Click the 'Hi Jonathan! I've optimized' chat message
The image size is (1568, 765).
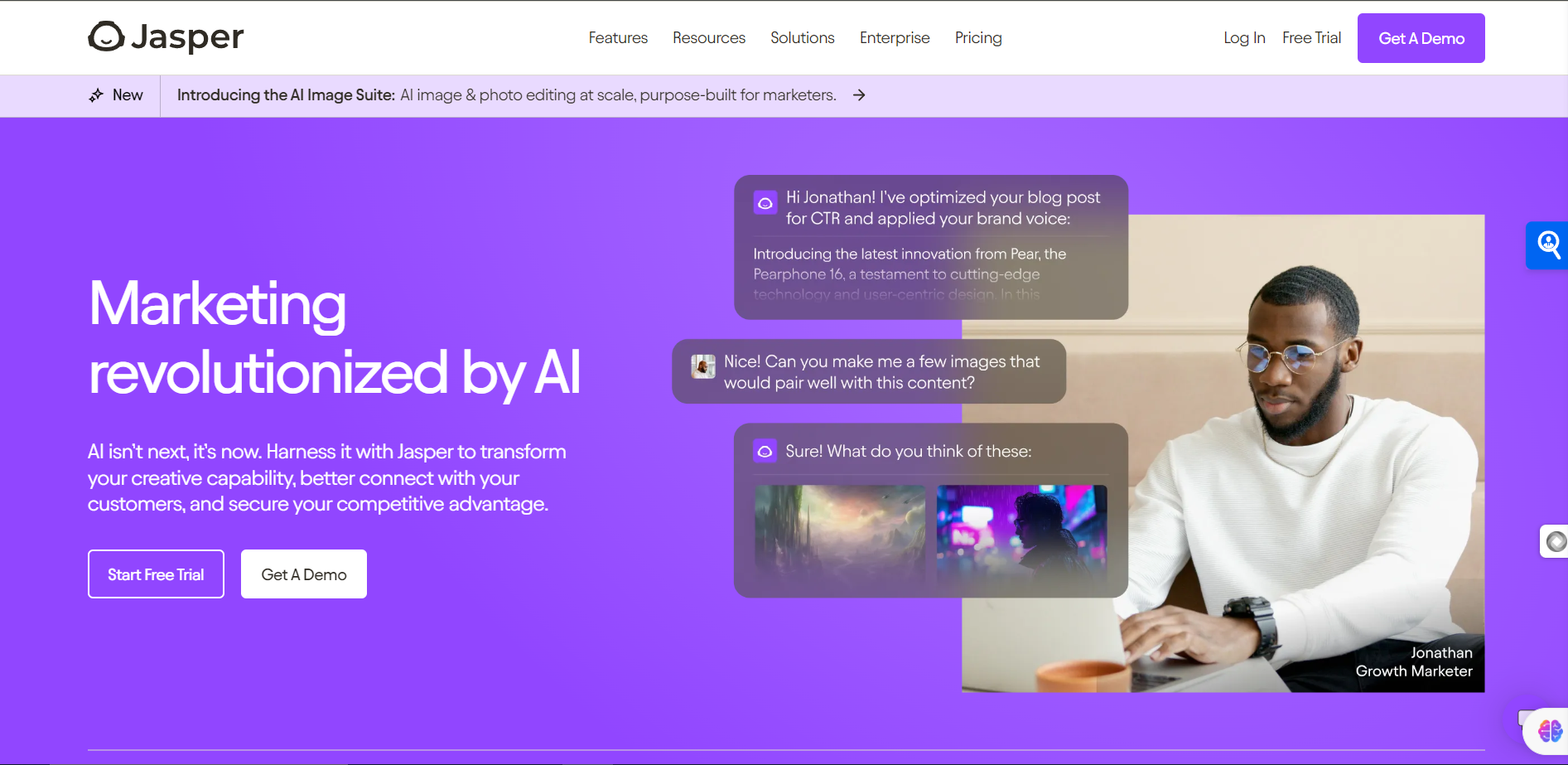pyautogui.click(x=943, y=208)
